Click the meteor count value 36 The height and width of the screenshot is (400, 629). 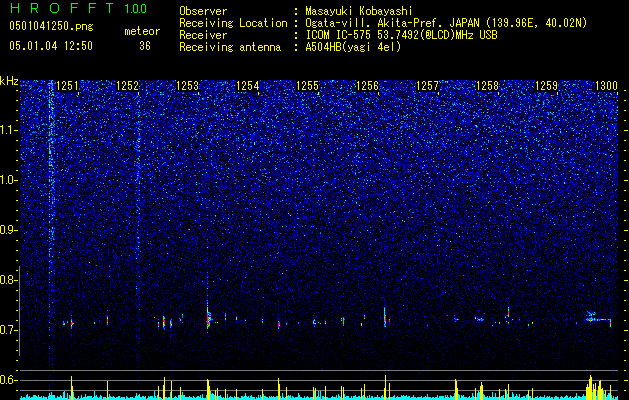tap(145, 46)
